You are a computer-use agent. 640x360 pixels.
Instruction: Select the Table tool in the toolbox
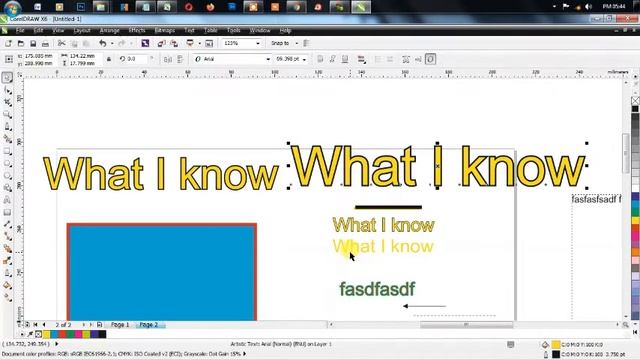tap(7, 212)
